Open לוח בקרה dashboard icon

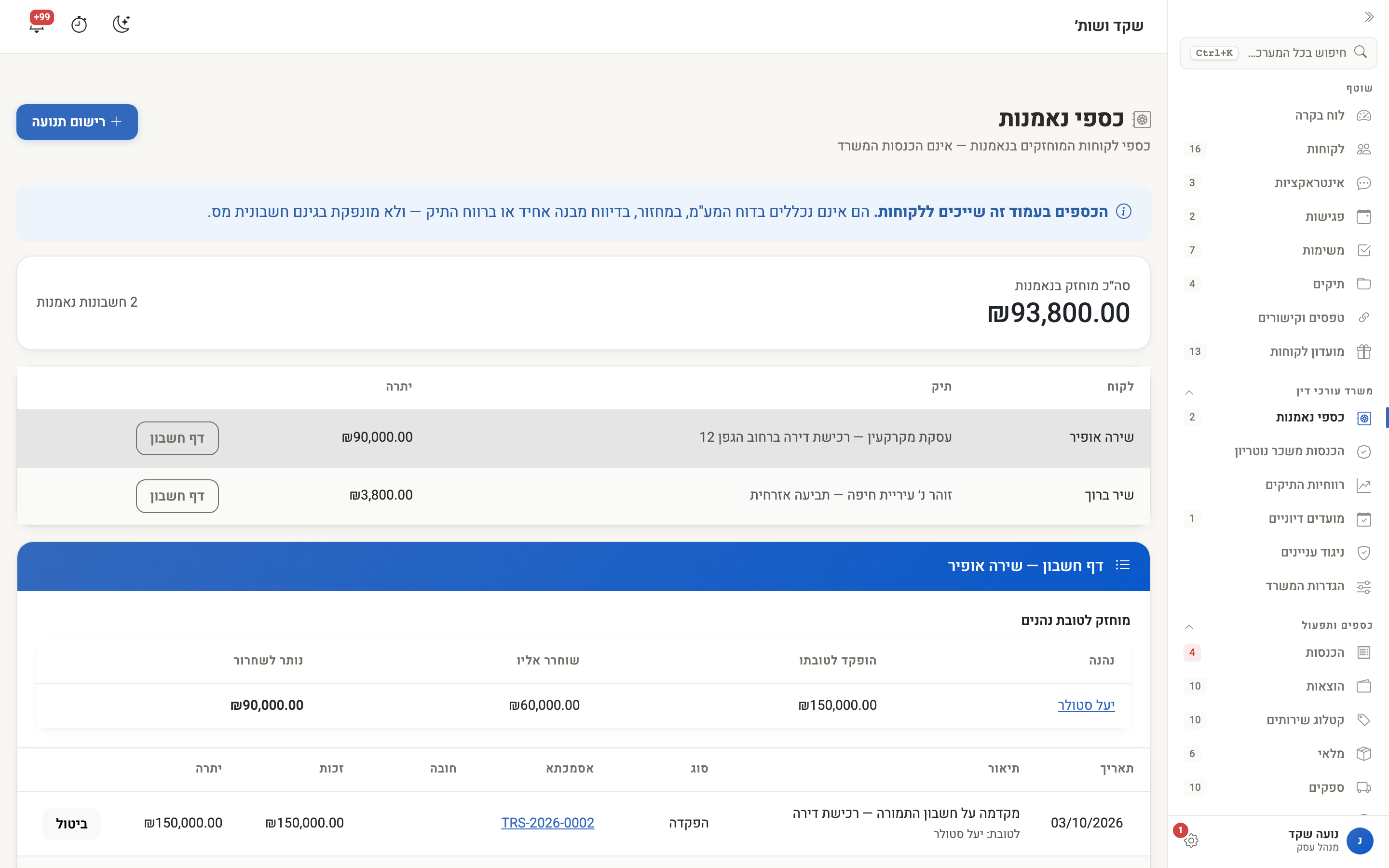coord(1364,115)
